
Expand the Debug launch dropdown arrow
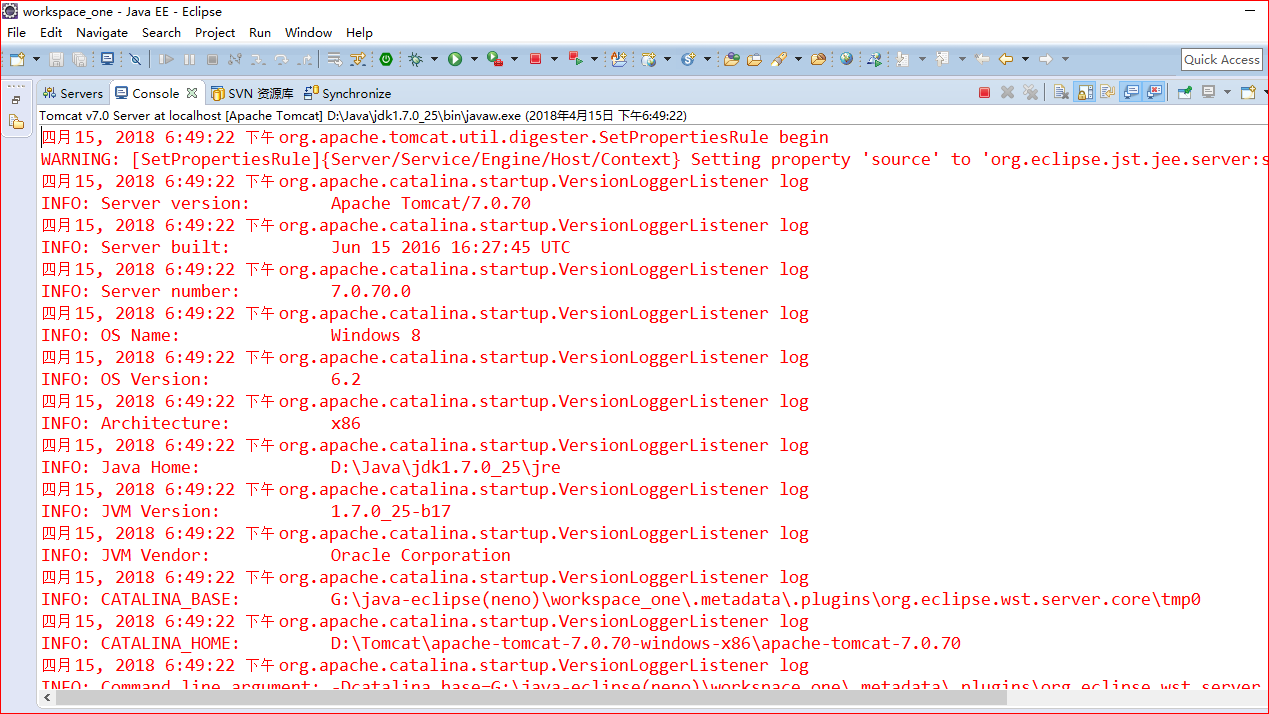(434, 59)
